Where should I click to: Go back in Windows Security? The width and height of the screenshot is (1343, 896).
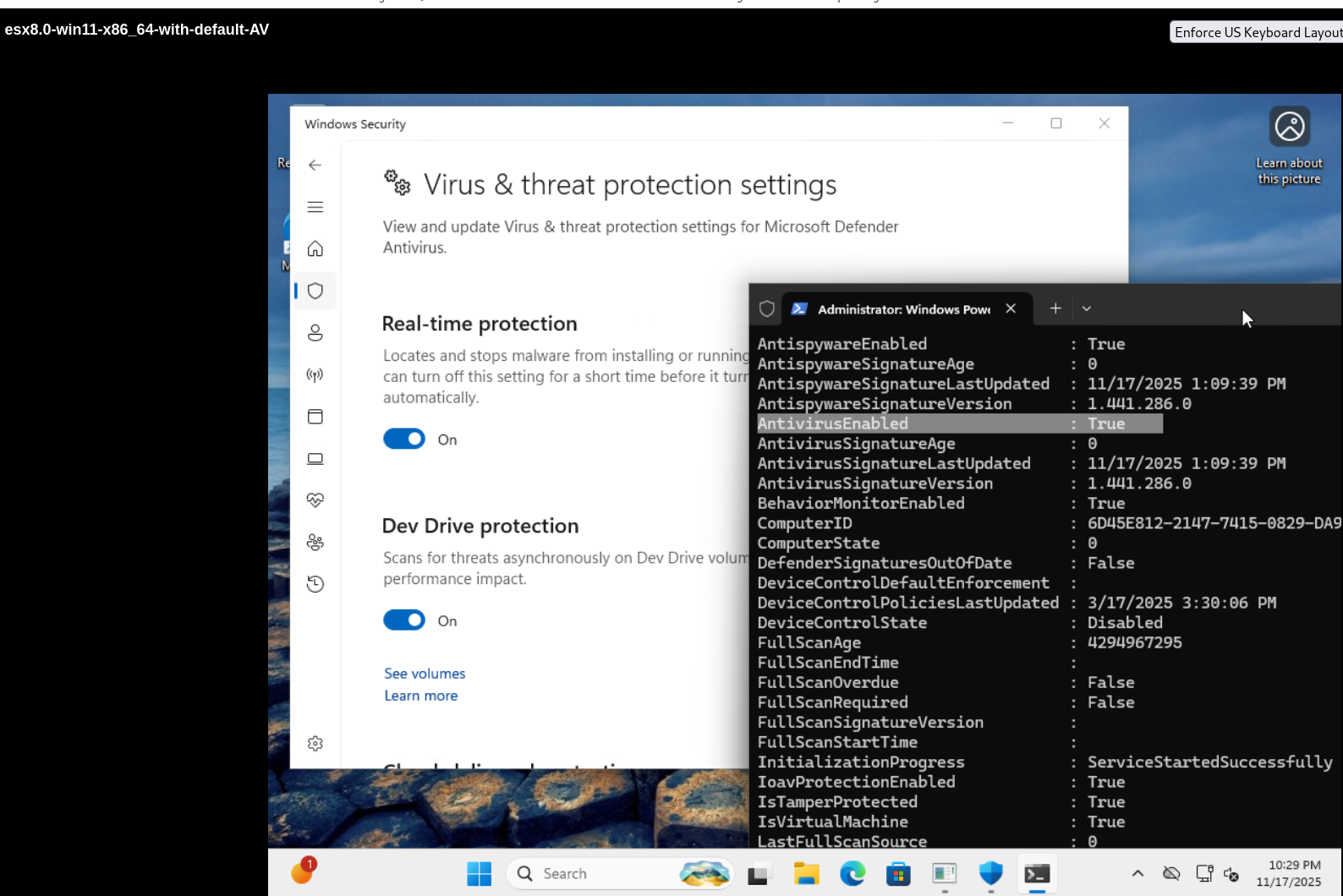pyautogui.click(x=315, y=165)
